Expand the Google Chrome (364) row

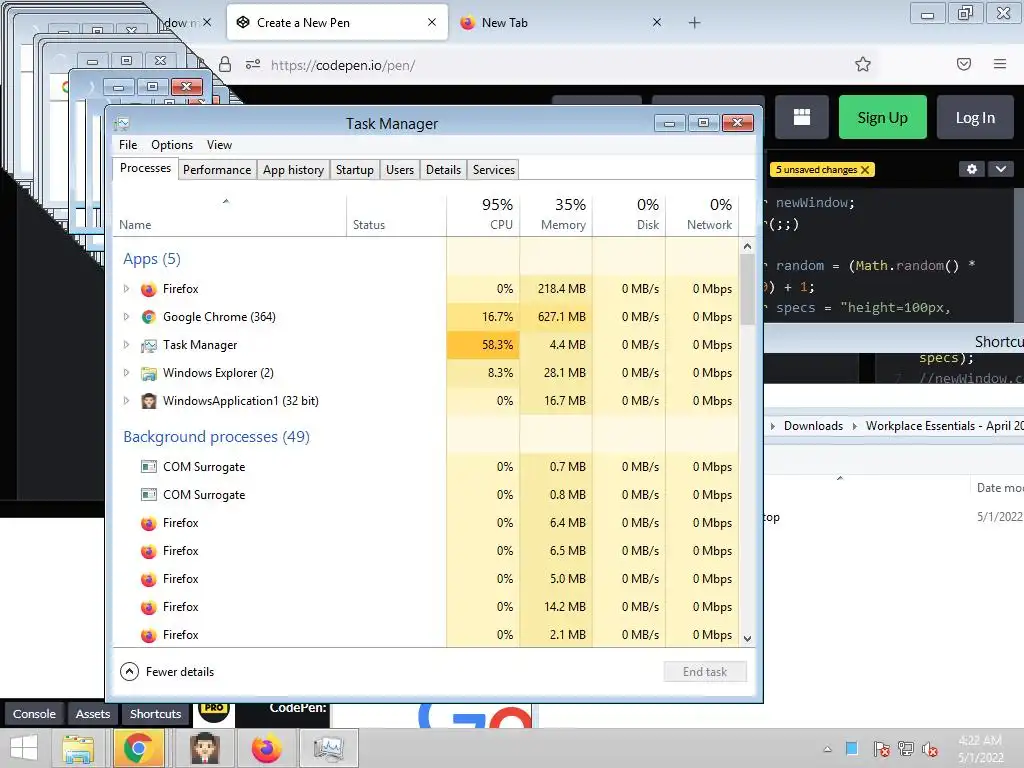[x=127, y=317]
